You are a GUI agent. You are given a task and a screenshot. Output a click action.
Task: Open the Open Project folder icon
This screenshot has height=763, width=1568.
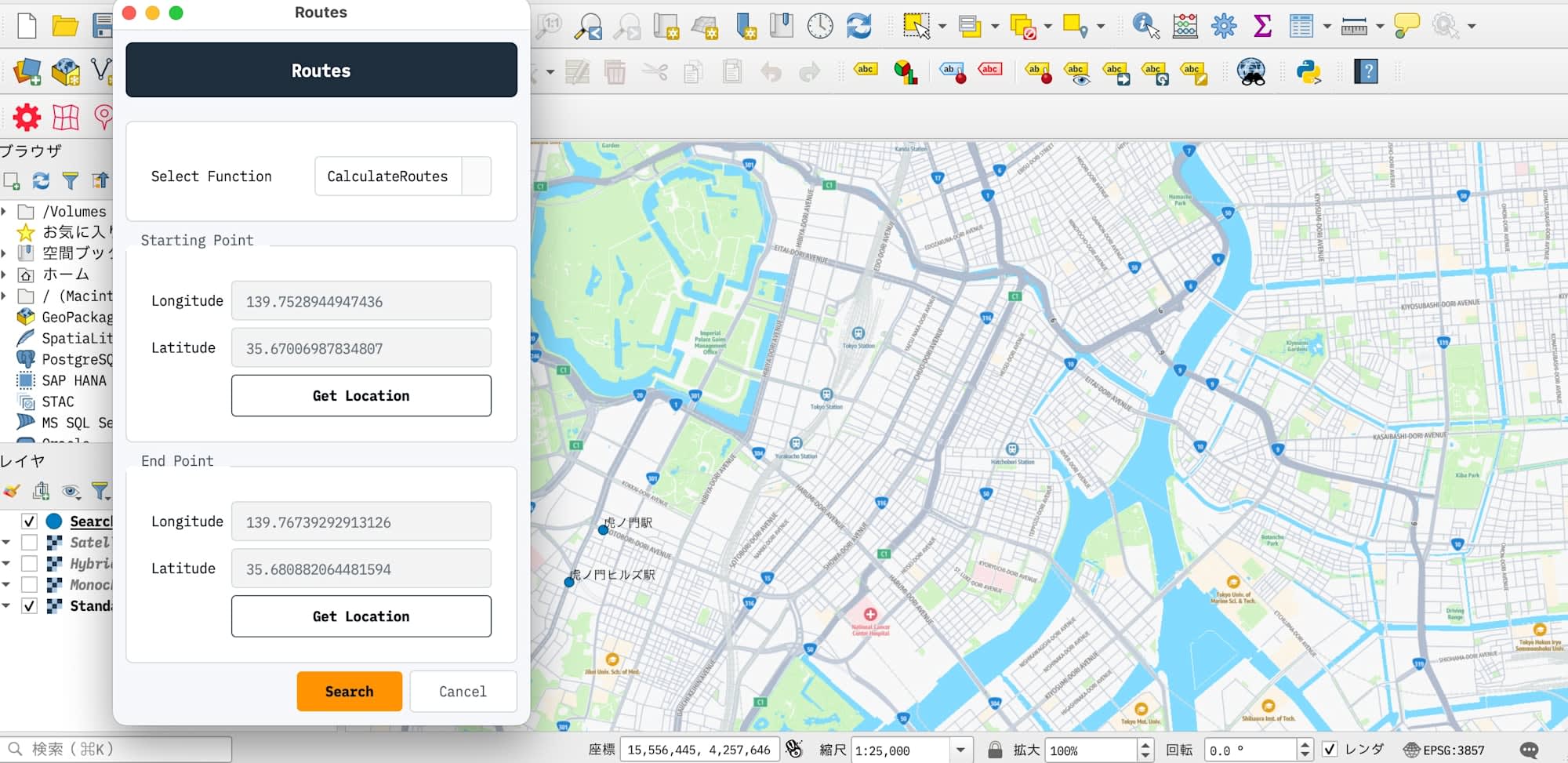pos(64,26)
